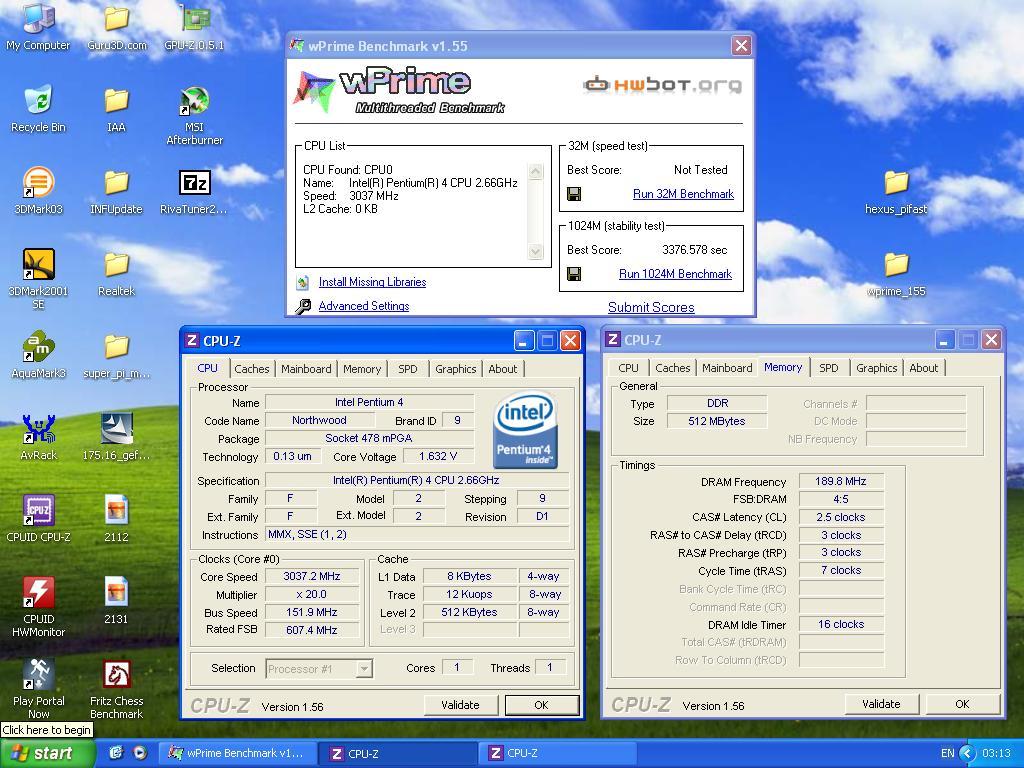
Task: Select the wprime_155 folder icon
Action: (896, 272)
